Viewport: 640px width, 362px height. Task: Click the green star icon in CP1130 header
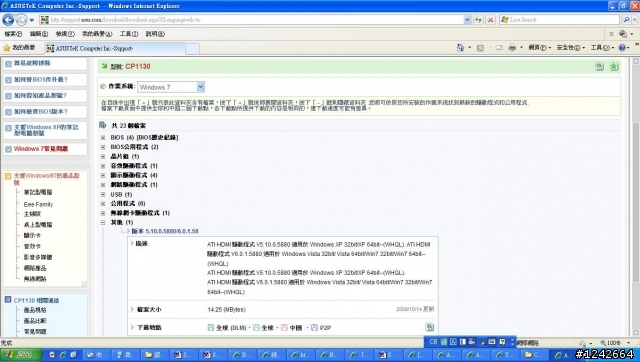tap(614, 67)
